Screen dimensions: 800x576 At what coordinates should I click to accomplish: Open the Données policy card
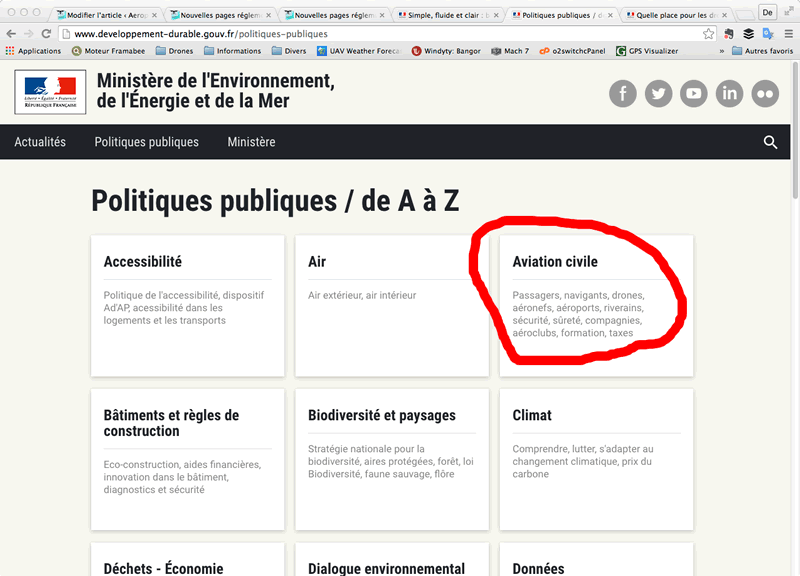[596, 560]
